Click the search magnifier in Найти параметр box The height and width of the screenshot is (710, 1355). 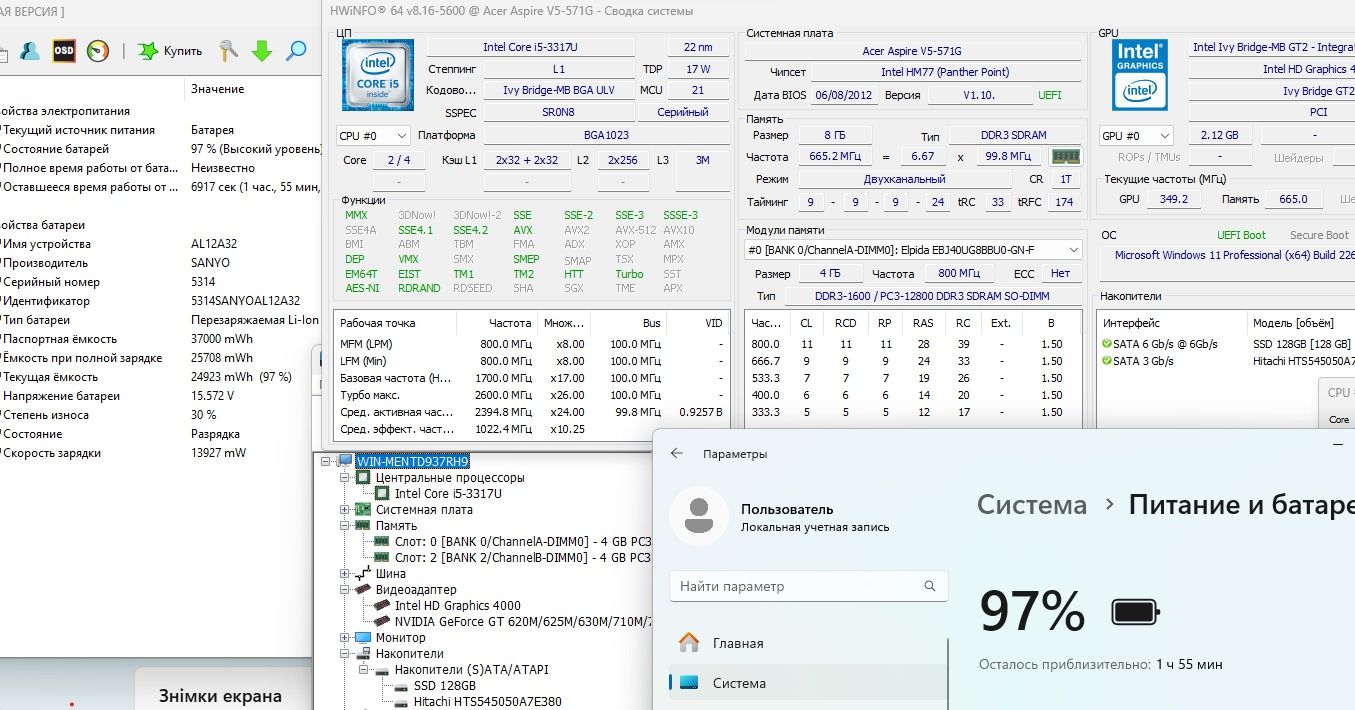(x=930, y=586)
